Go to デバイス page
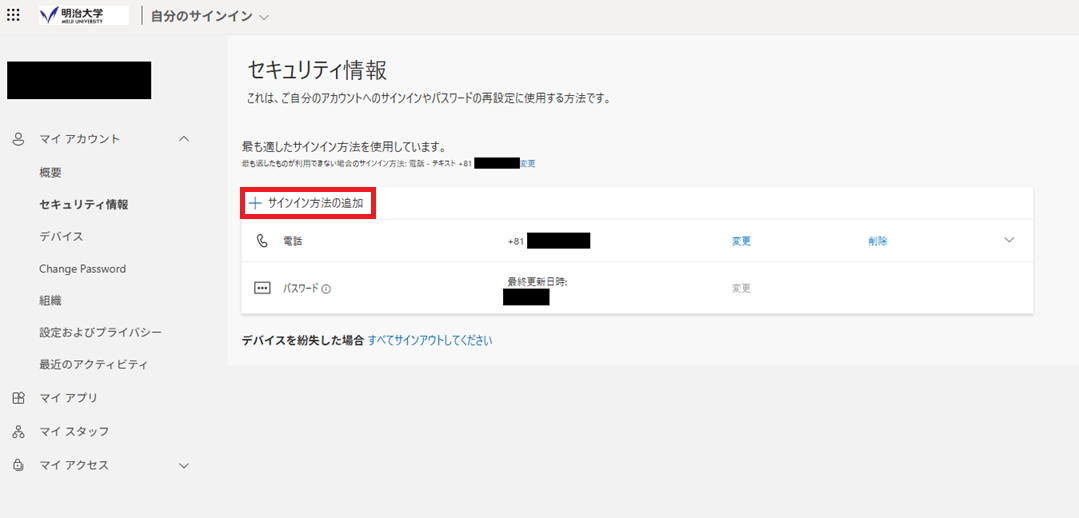The image size is (1079, 518). pyautogui.click(x=61, y=237)
